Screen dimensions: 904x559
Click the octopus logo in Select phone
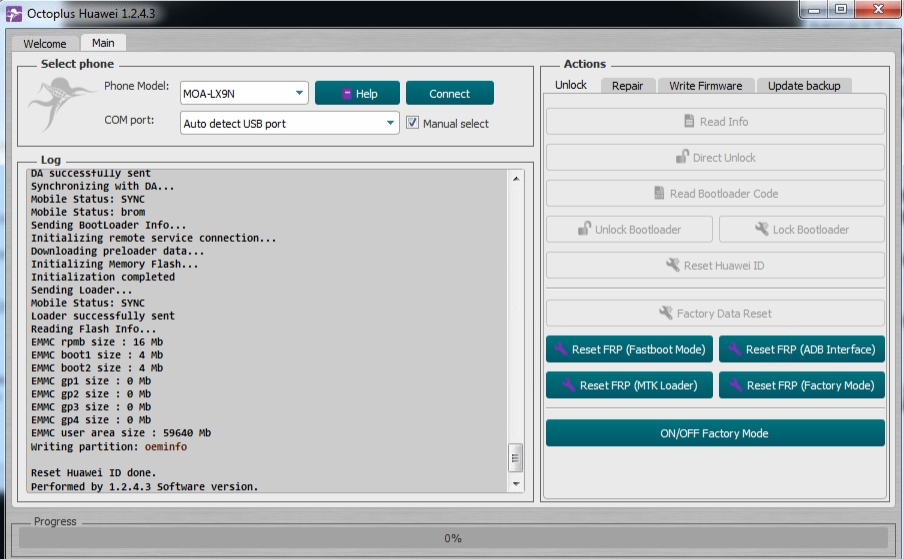(61, 105)
